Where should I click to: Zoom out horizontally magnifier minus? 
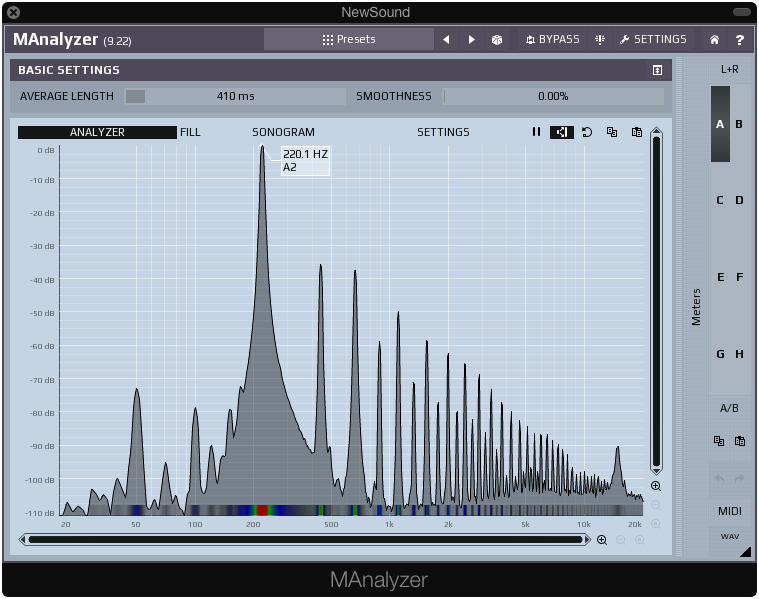pos(621,540)
